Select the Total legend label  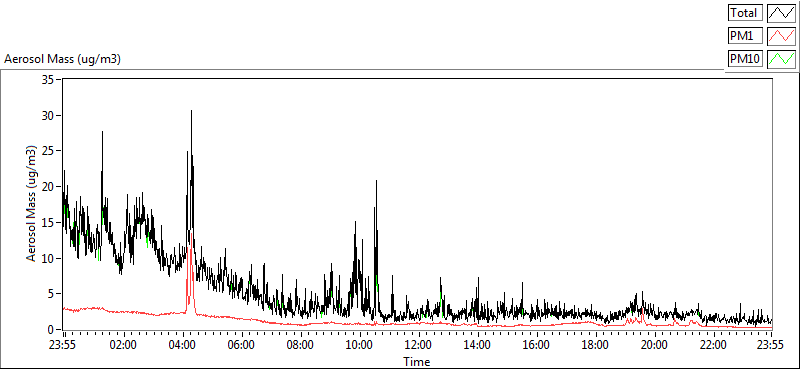pos(745,13)
